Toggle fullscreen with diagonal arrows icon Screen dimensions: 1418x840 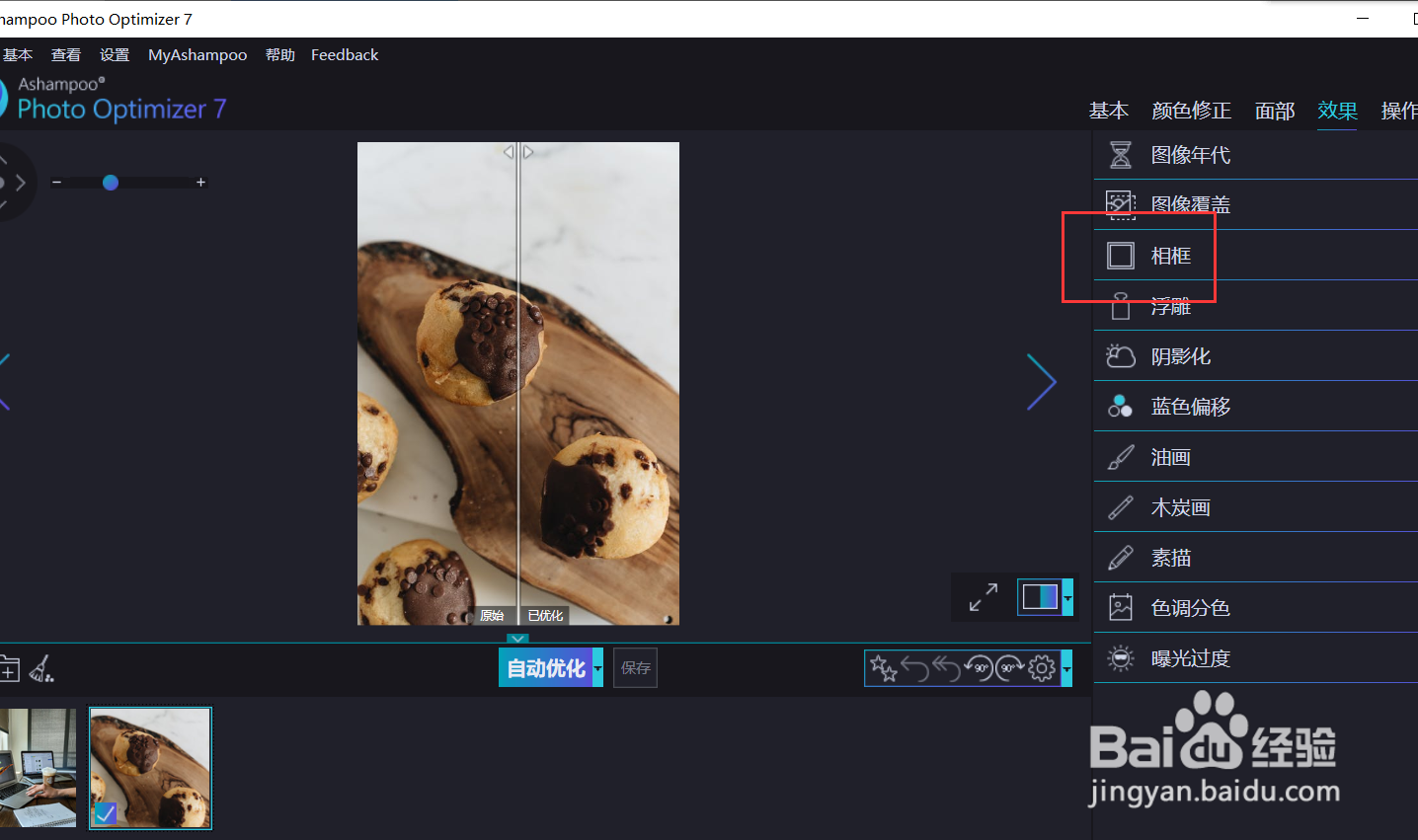click(x=983, y=597)
